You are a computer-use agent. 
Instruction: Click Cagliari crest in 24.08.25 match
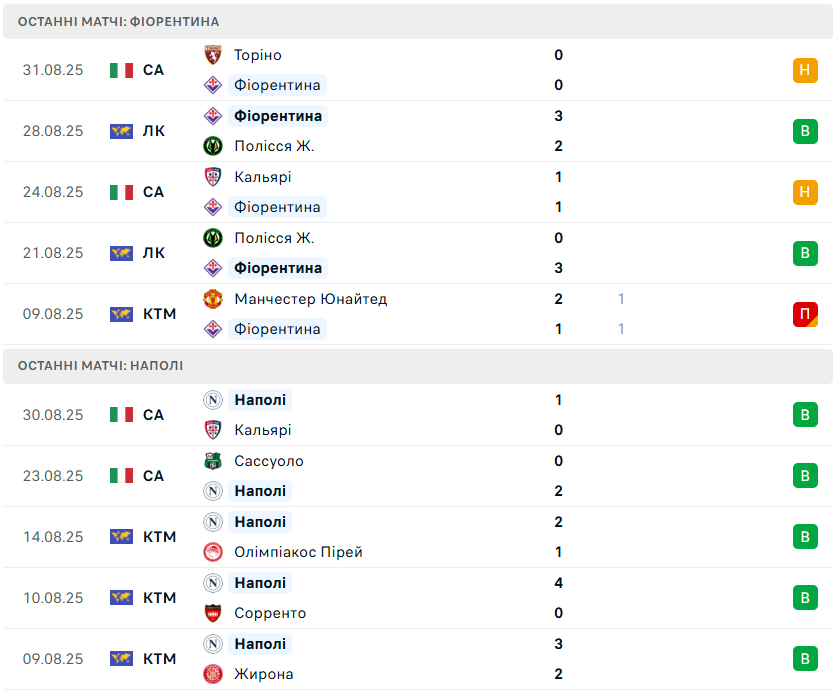[x=213, y=177]
